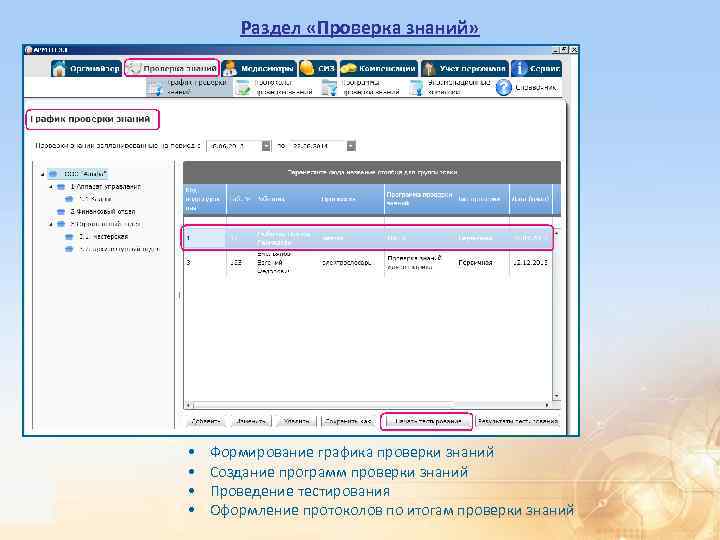Open the СИЗ tab
Image resolution: width=720 pixels, height=540 pixels.
[318, 69]
